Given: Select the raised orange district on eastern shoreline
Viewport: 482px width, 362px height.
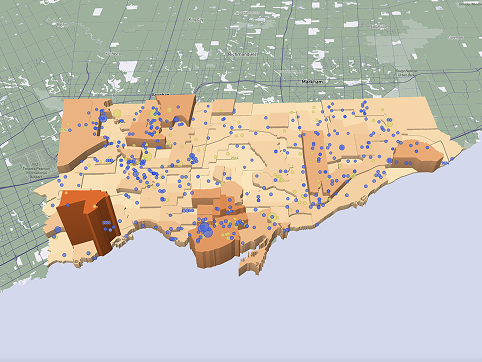Looking at the screenshot, I should tap(418, 156).
